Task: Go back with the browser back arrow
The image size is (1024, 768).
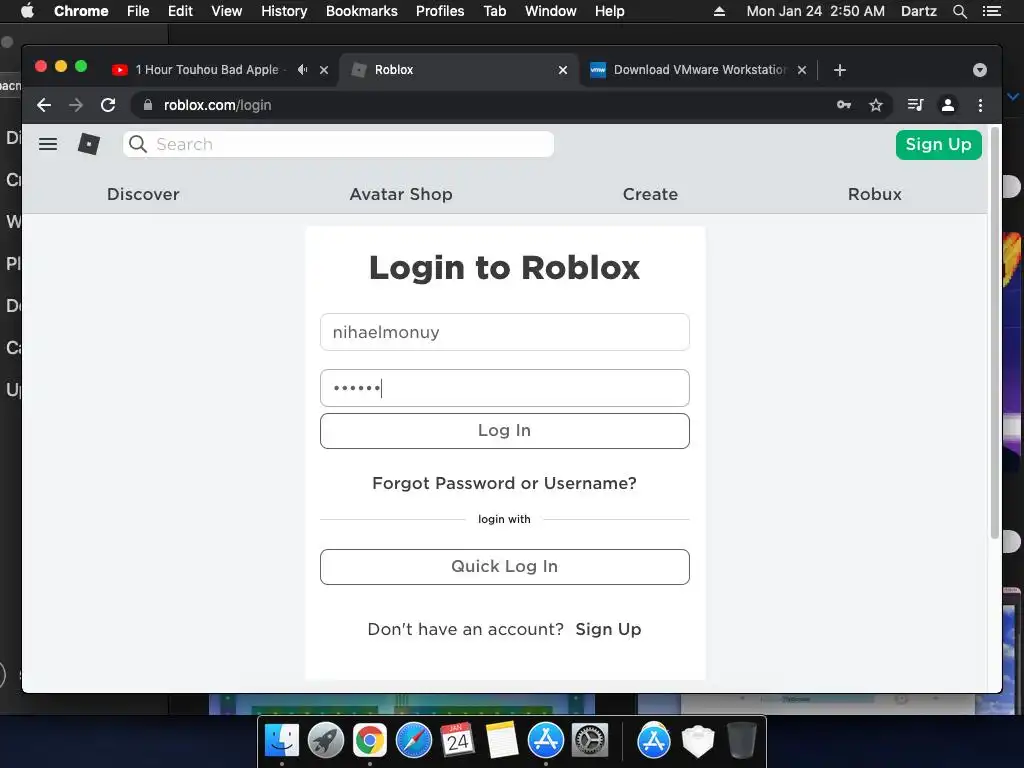Action: 44,105
